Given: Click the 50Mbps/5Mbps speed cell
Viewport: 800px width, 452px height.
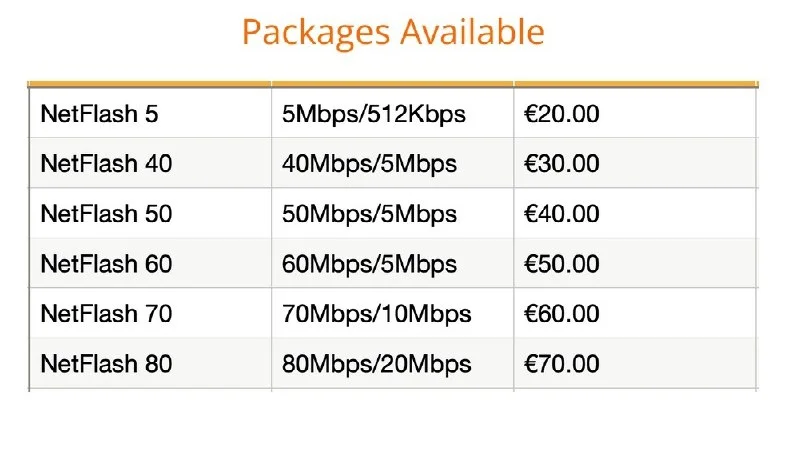Looking at the screenshot, I should 369,214.
